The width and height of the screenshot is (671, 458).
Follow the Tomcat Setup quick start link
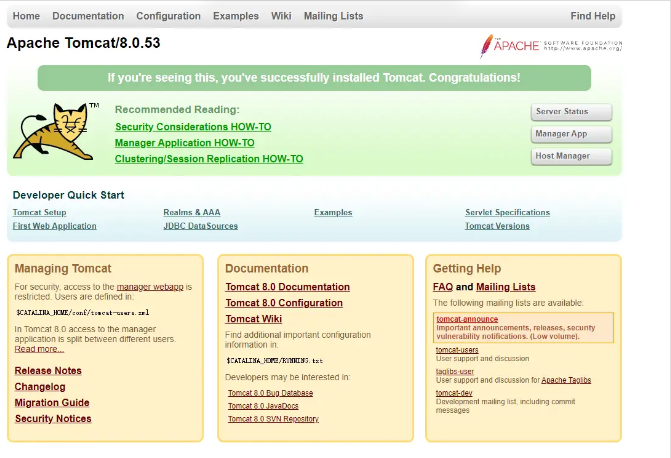point(39,212)
